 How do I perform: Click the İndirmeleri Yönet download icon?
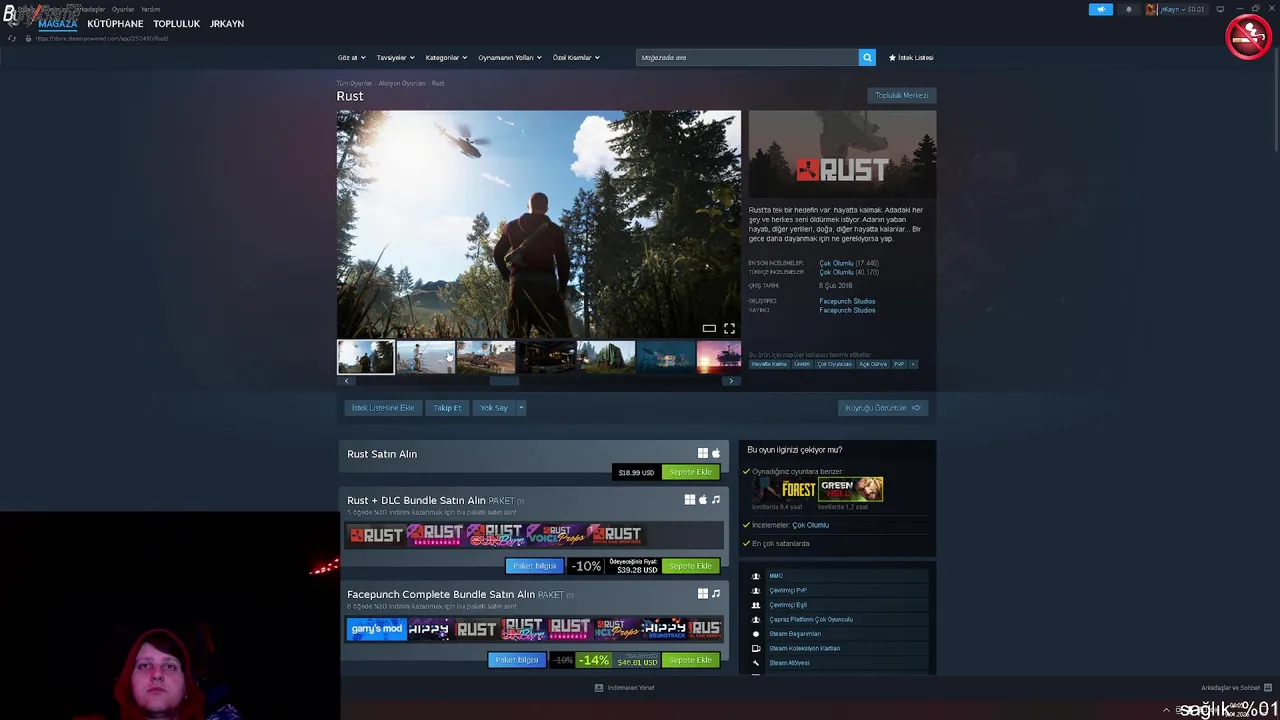pyautogui.click(x=599, y=688)
